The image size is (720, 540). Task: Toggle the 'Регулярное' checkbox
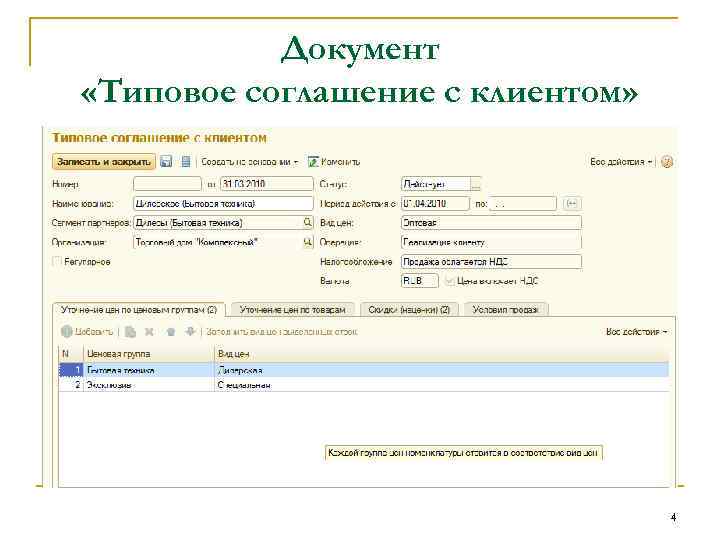point(57,261)
